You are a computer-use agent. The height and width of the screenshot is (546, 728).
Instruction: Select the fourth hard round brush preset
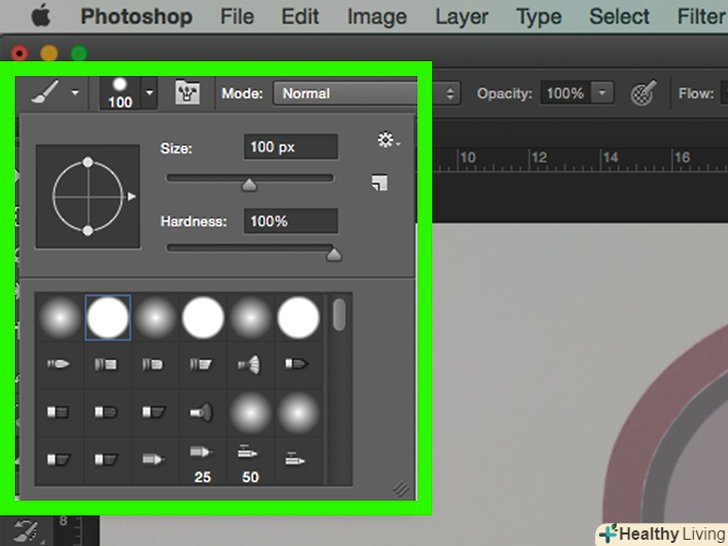point(203,318)
